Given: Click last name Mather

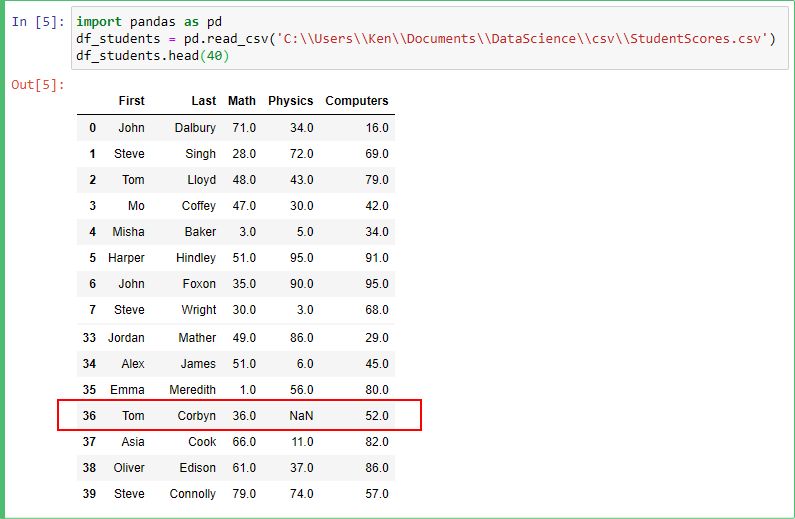Looking at the screenshot, I should (x=197, y=338).
